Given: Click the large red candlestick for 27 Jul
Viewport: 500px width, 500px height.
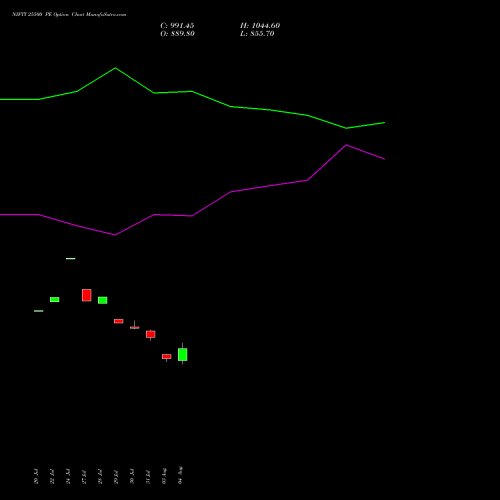Looking at the screenshot, I should point(87,295).
